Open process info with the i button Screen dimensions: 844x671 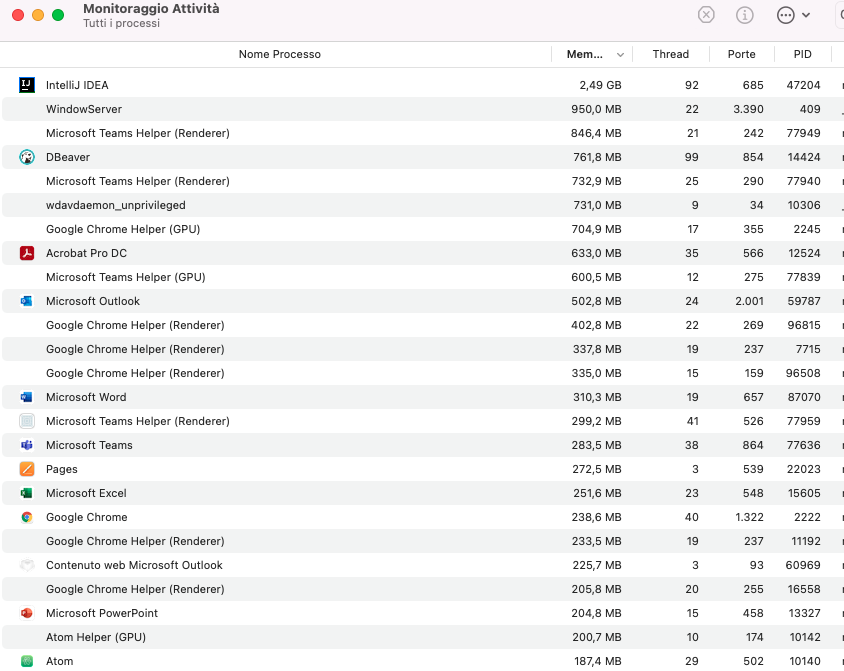pyautogui.click(x=745, y=15)
